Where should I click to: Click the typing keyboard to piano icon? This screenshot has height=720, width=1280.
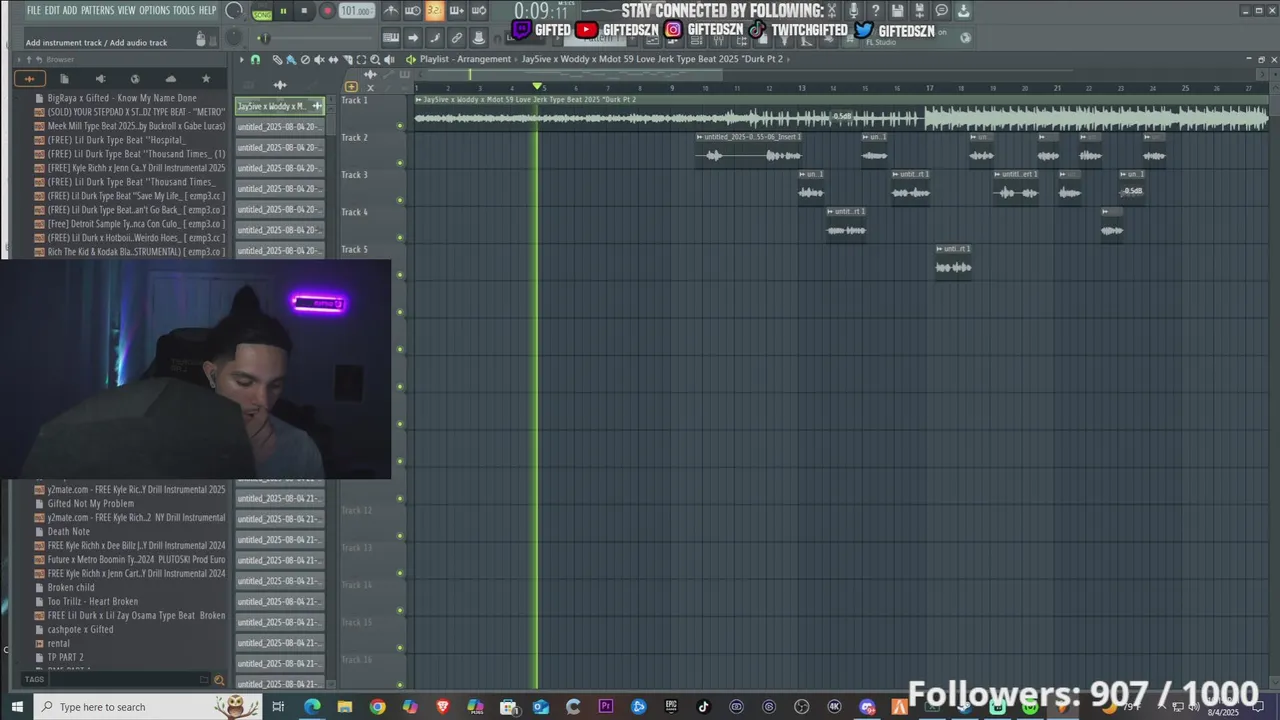coord(391,38)
